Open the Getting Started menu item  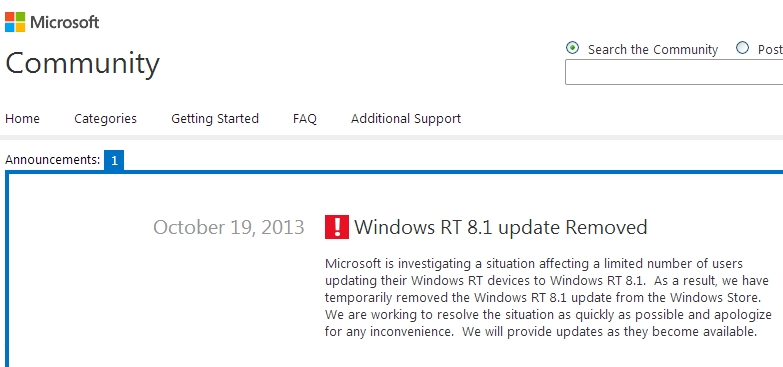[215, 119]
